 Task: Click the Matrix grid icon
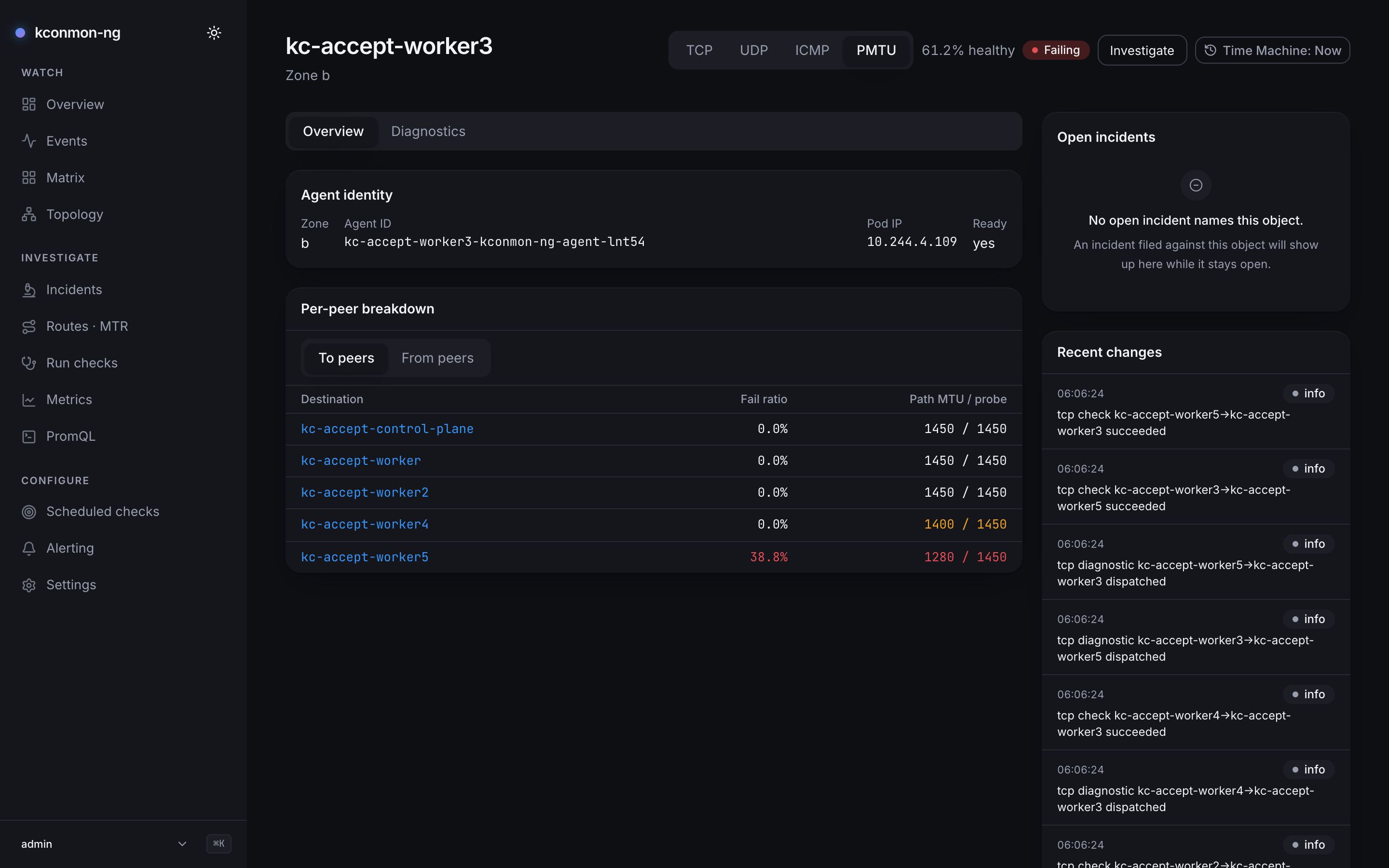pos(29,178)
